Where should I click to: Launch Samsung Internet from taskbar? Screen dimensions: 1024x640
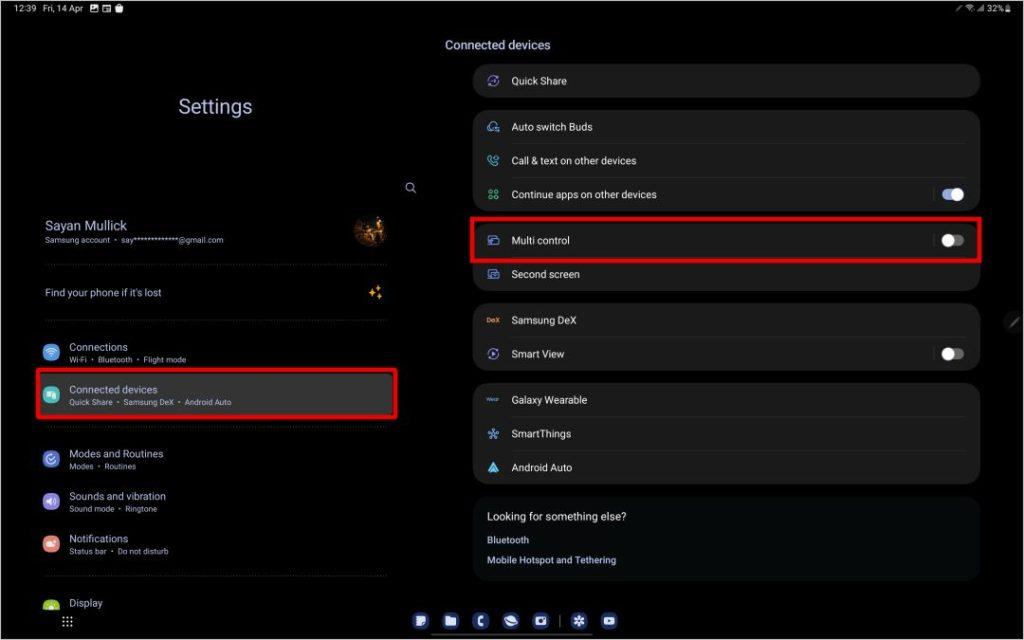pos(511,620)
